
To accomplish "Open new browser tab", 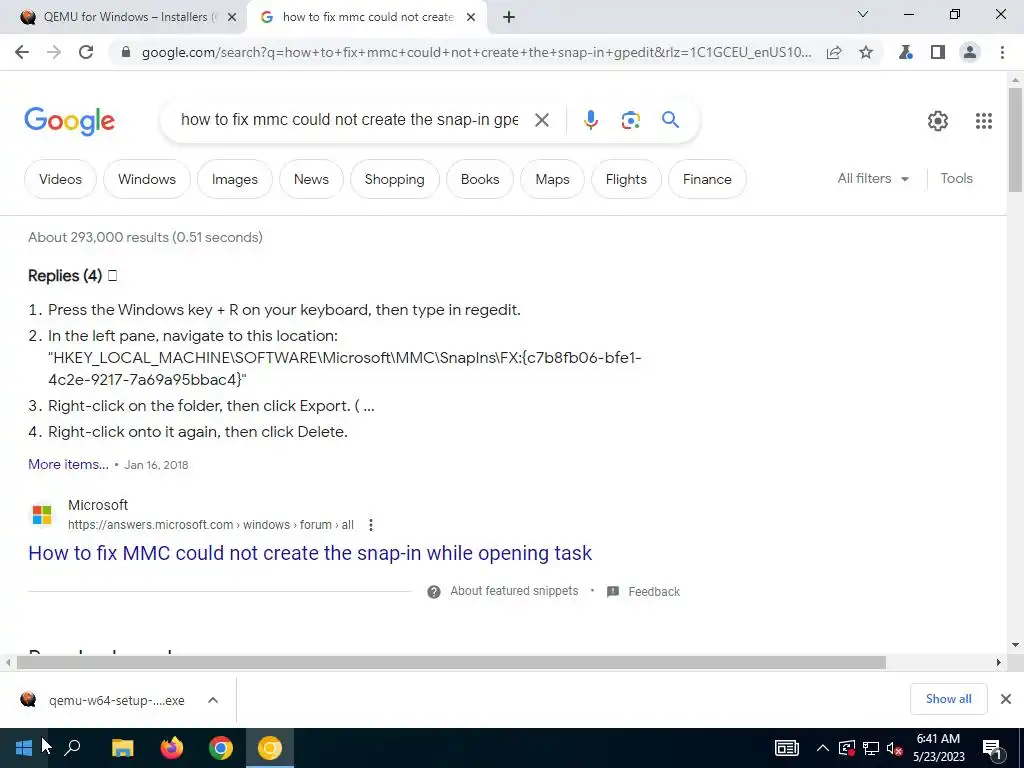I will click(509, 18).
